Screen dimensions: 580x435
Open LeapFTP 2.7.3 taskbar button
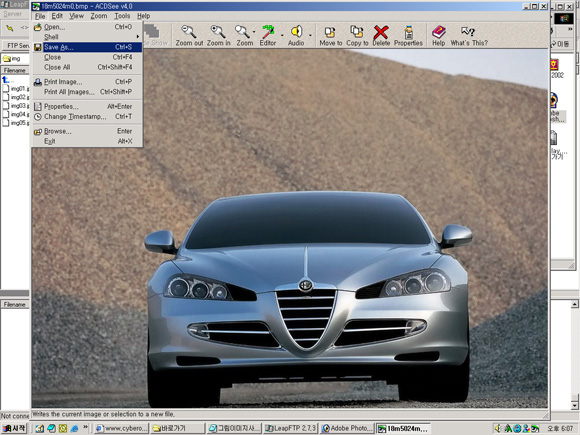291,428
